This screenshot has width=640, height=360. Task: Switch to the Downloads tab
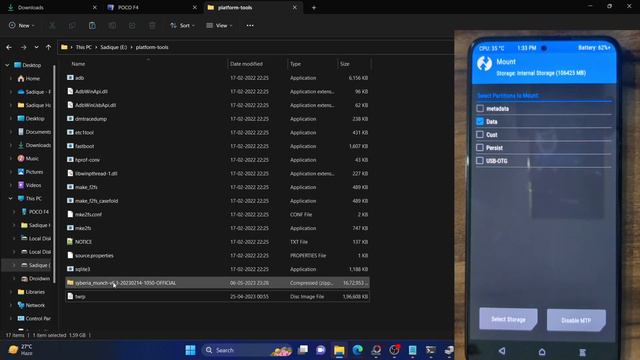[x=51, y=7]
